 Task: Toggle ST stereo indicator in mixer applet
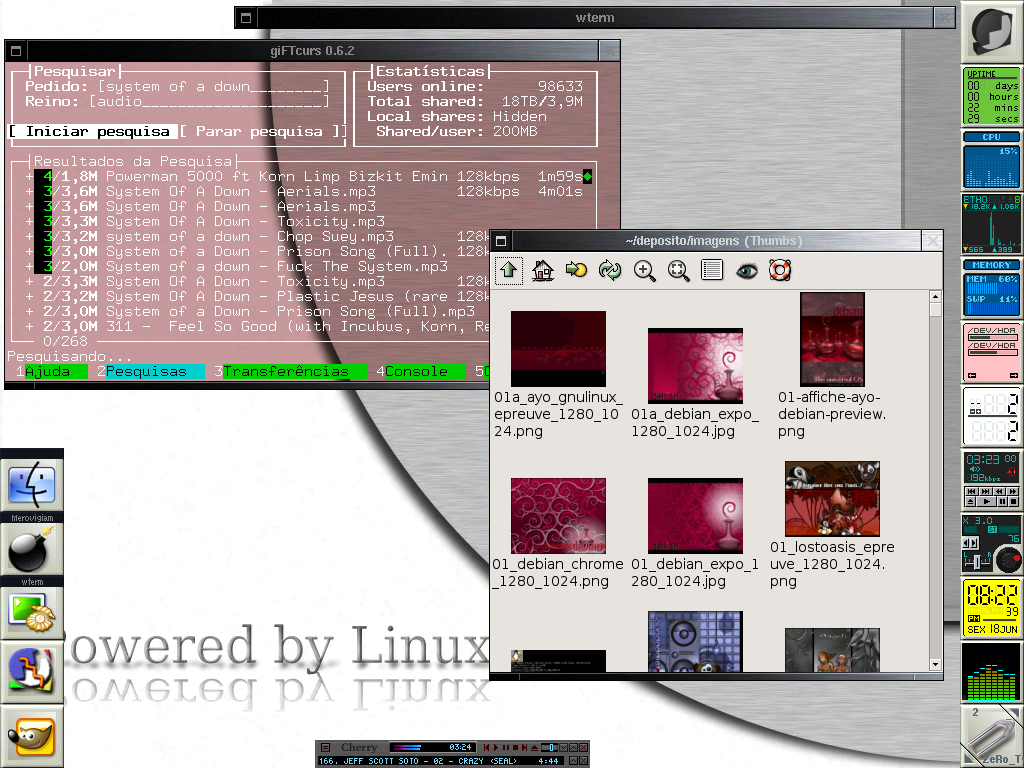(993, 530)
